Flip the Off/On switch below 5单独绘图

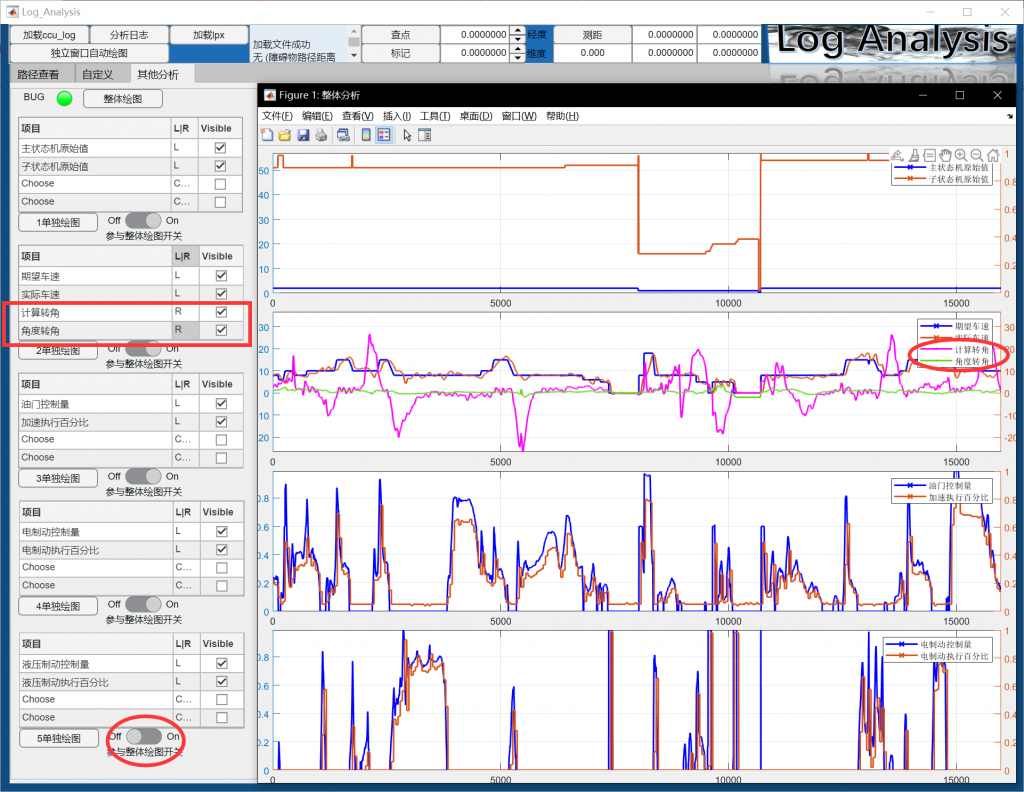click(144, 736)
